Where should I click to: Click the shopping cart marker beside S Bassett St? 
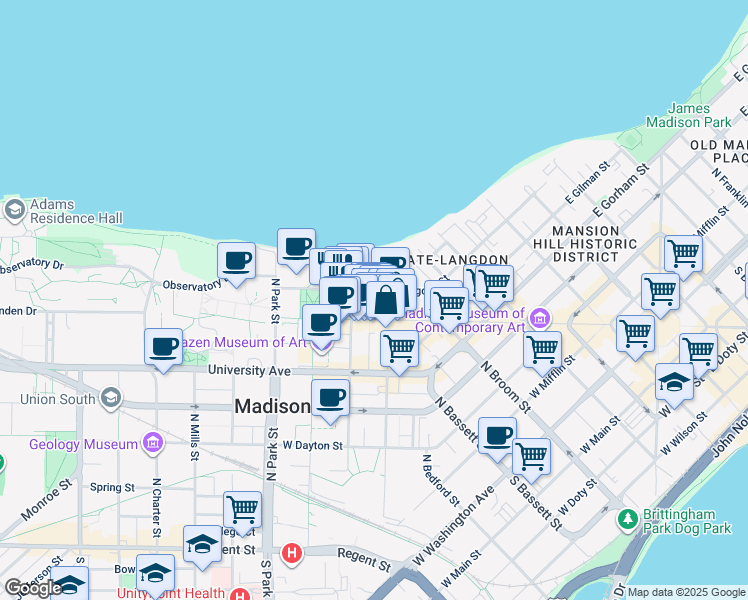pos(531,457)
